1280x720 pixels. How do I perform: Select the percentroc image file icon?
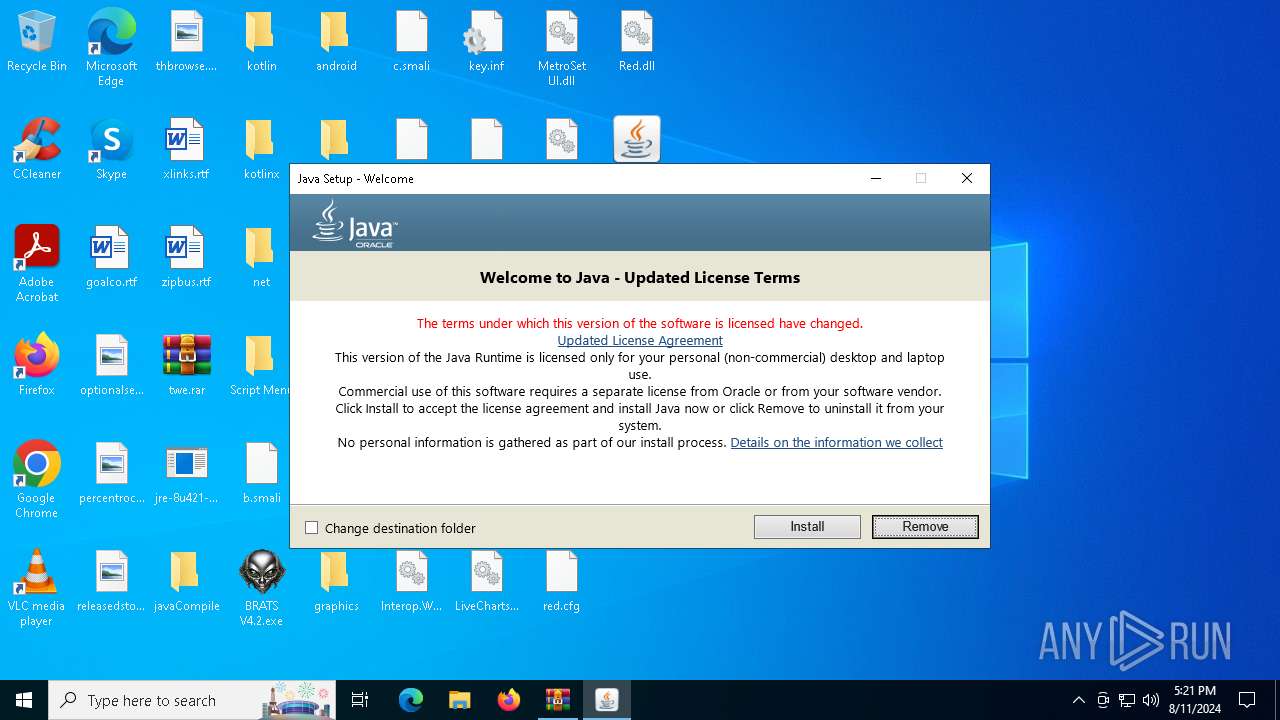(111, 474)
